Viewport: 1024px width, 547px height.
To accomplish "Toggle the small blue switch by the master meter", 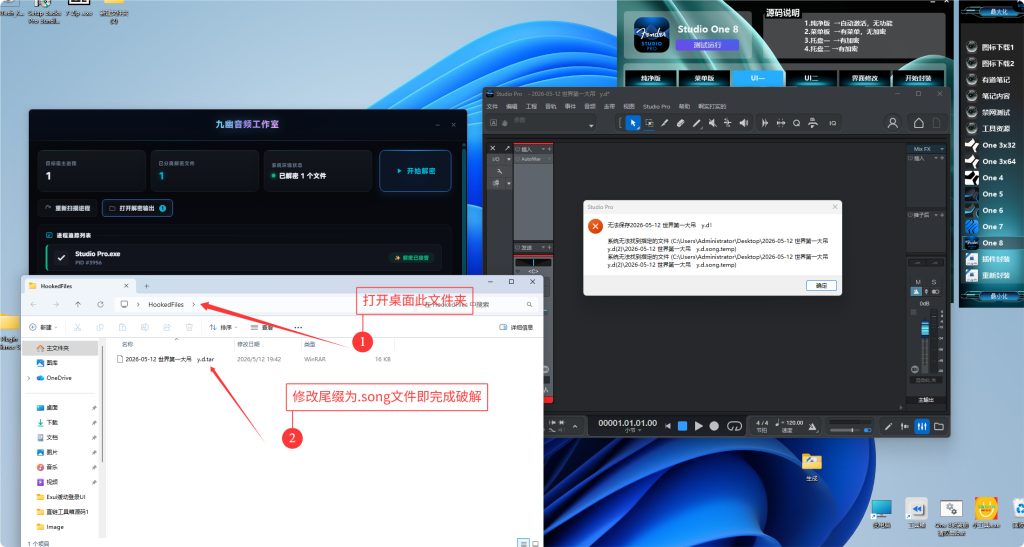I will click(x=867, y=430).
